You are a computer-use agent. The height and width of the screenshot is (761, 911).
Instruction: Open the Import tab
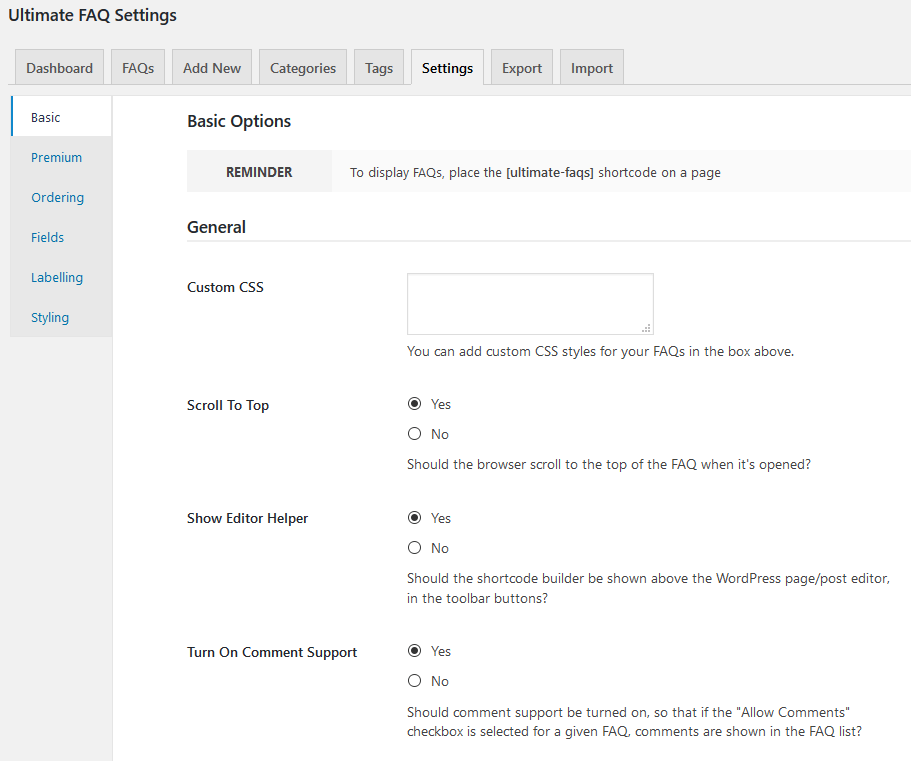591,68
